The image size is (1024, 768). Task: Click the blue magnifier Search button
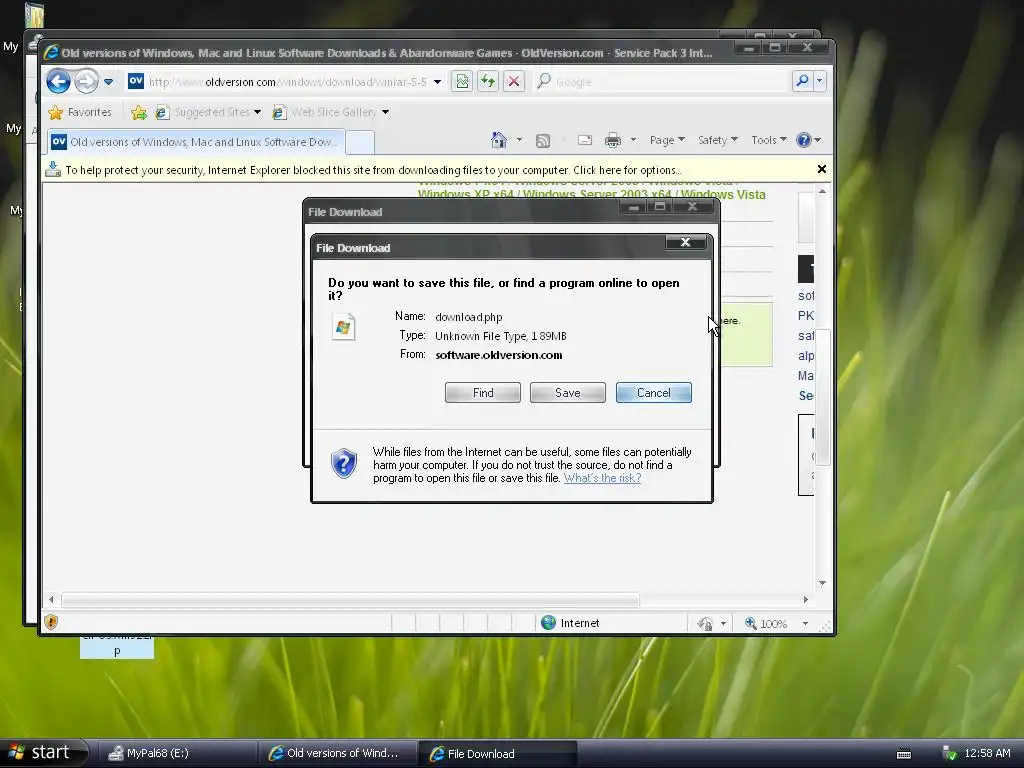tap(802, 81)
